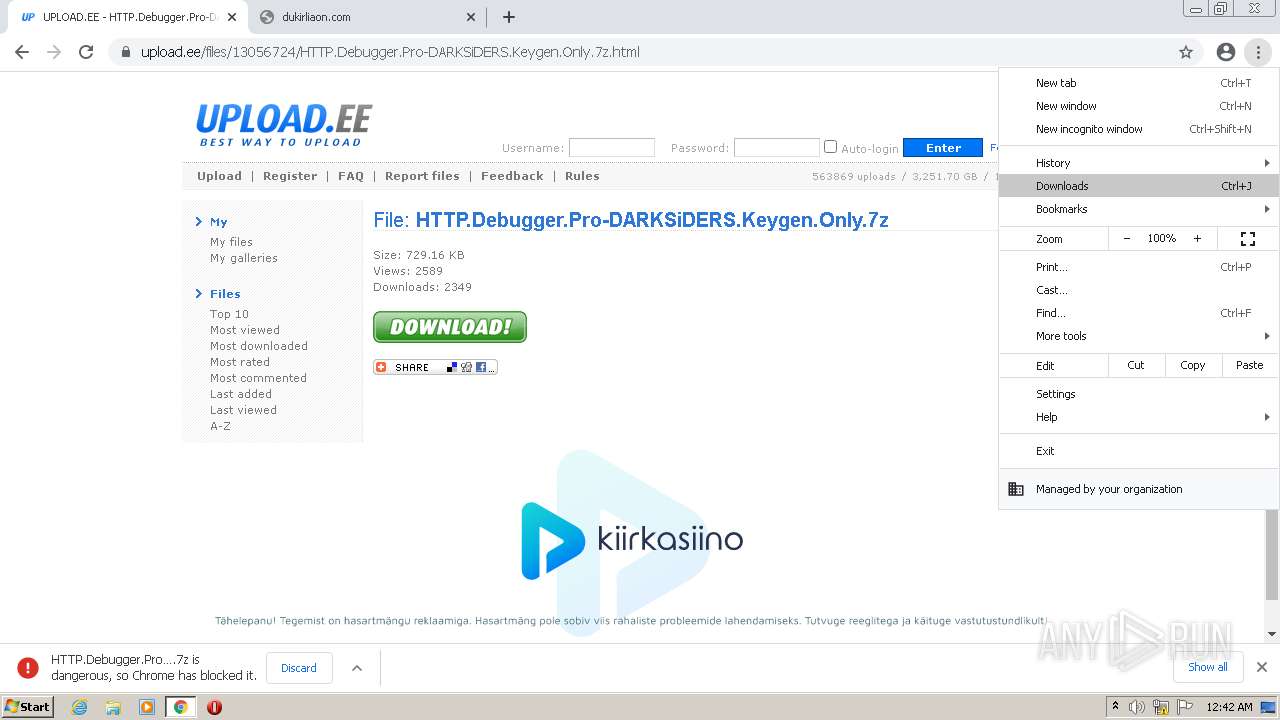Screen dimensions: 1280x720
Task: Click the red danger warning icon
Action: 28,668
